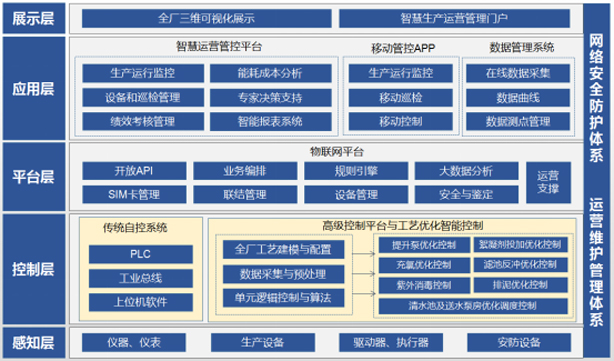Click the vertical 运营维护管理体系 label
Viewport: 614px width, 361px height.
(596, 262)
